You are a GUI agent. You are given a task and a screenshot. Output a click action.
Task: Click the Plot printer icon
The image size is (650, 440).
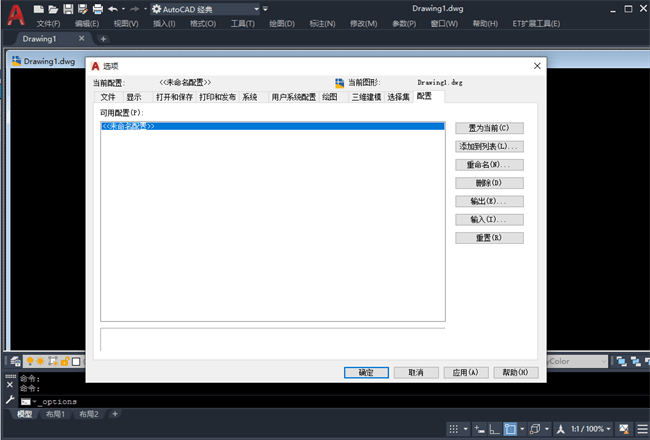(x=97, y=9)
